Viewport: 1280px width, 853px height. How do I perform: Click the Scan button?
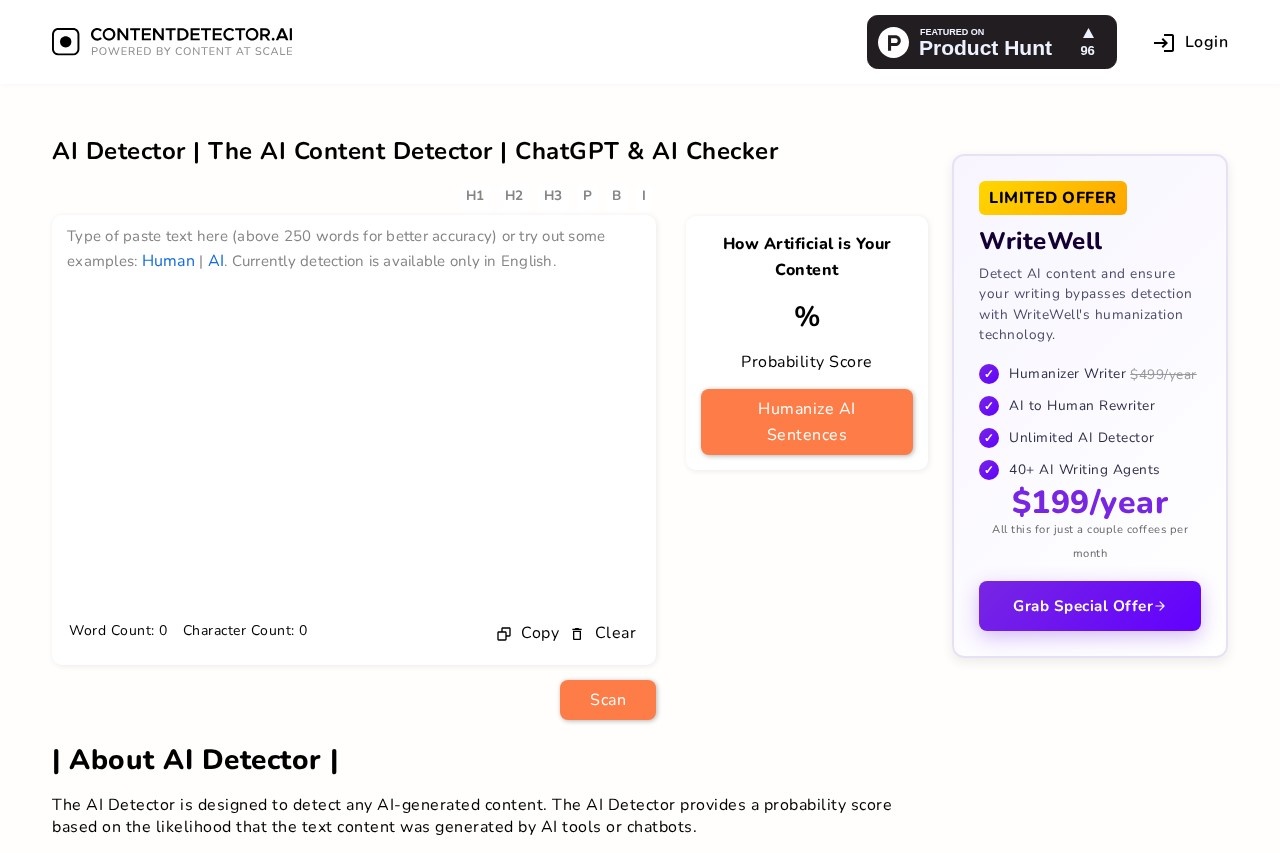point(608,700)
